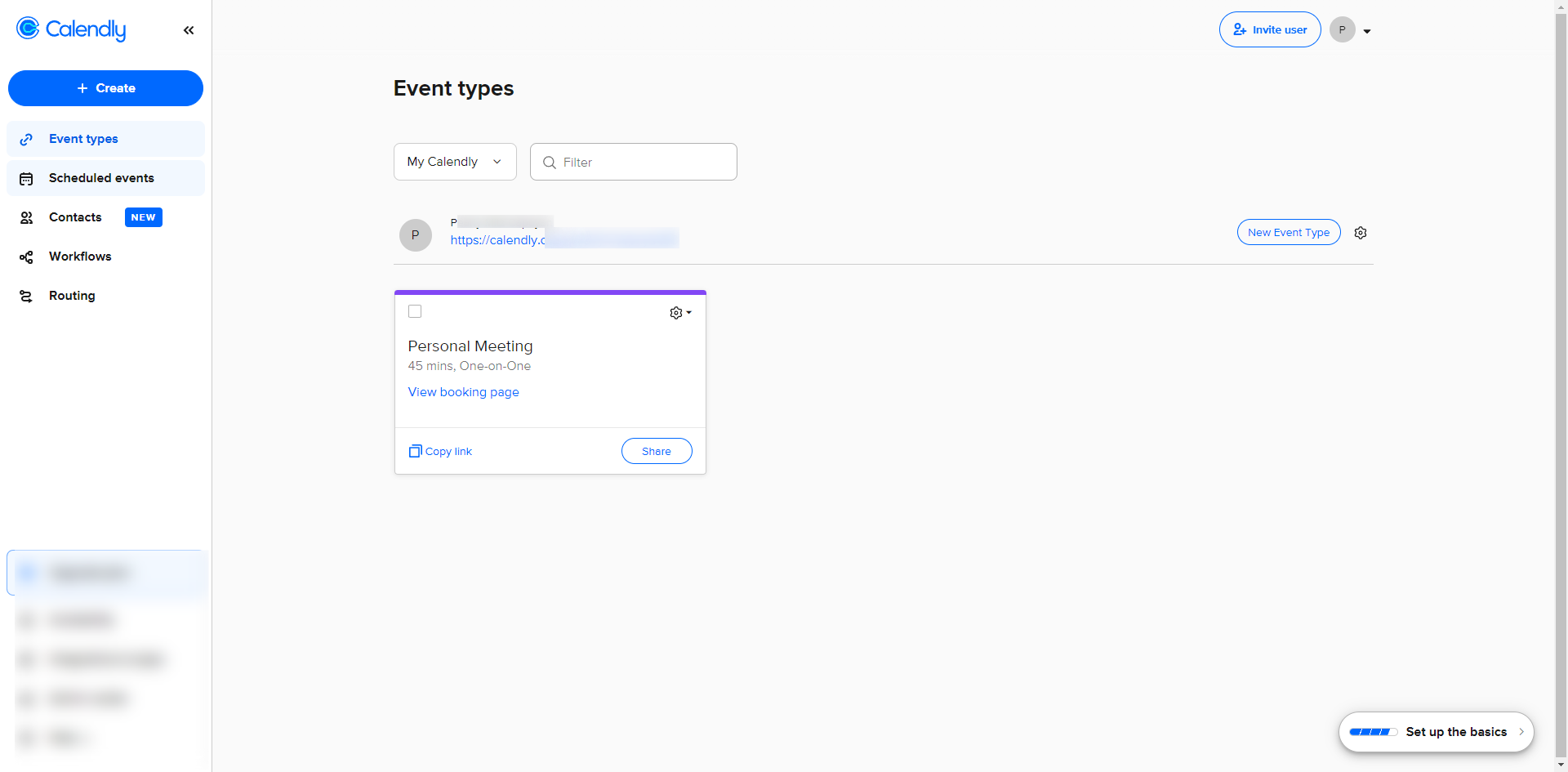Screen dimensions: 1568x772
Task: Open the Routing icon in the sidebar
Action: pyautogui.click(x=26, y=297)
